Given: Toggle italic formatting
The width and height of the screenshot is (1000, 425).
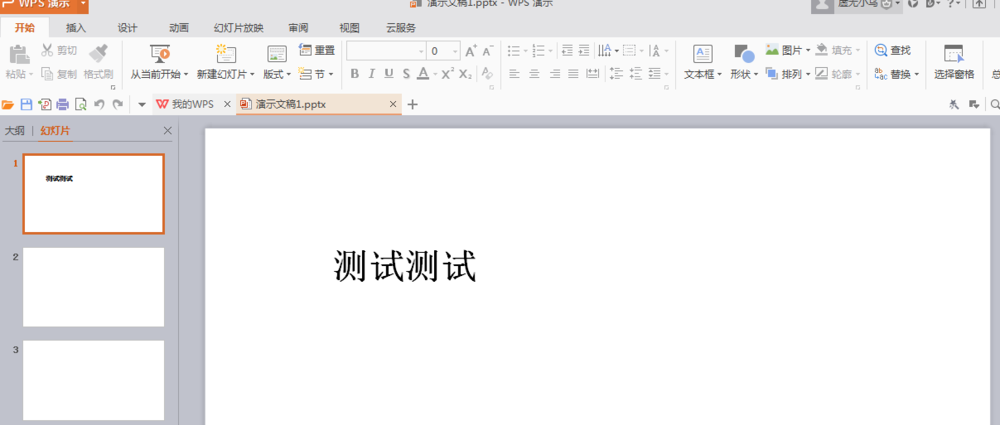Looking at the screenshot, I should pyautogui.click(x=371, y=74).
